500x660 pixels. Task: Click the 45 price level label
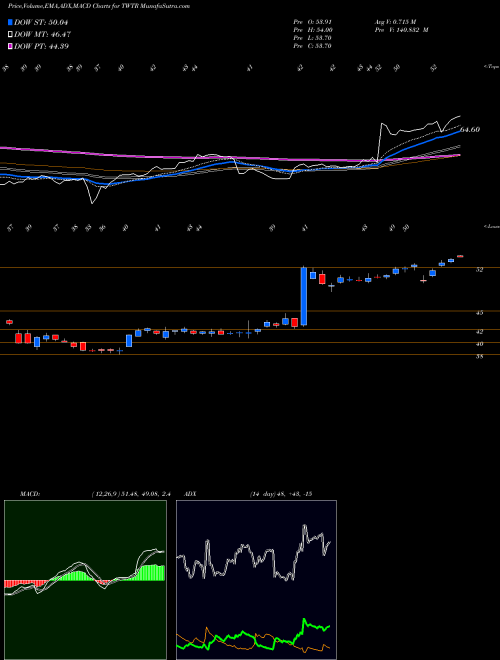point(479,313)
